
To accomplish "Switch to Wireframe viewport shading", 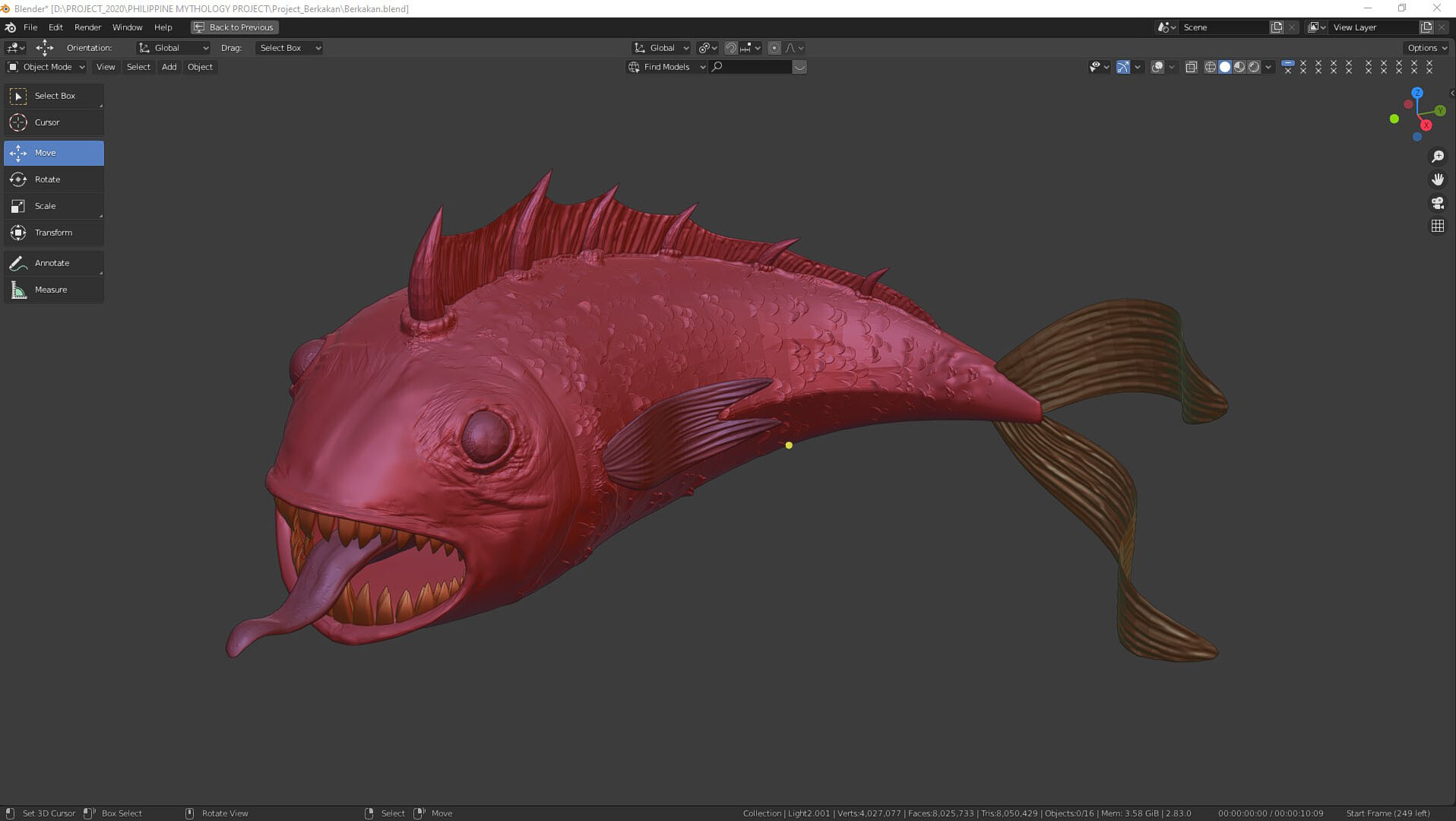I will click(1210, 67).
